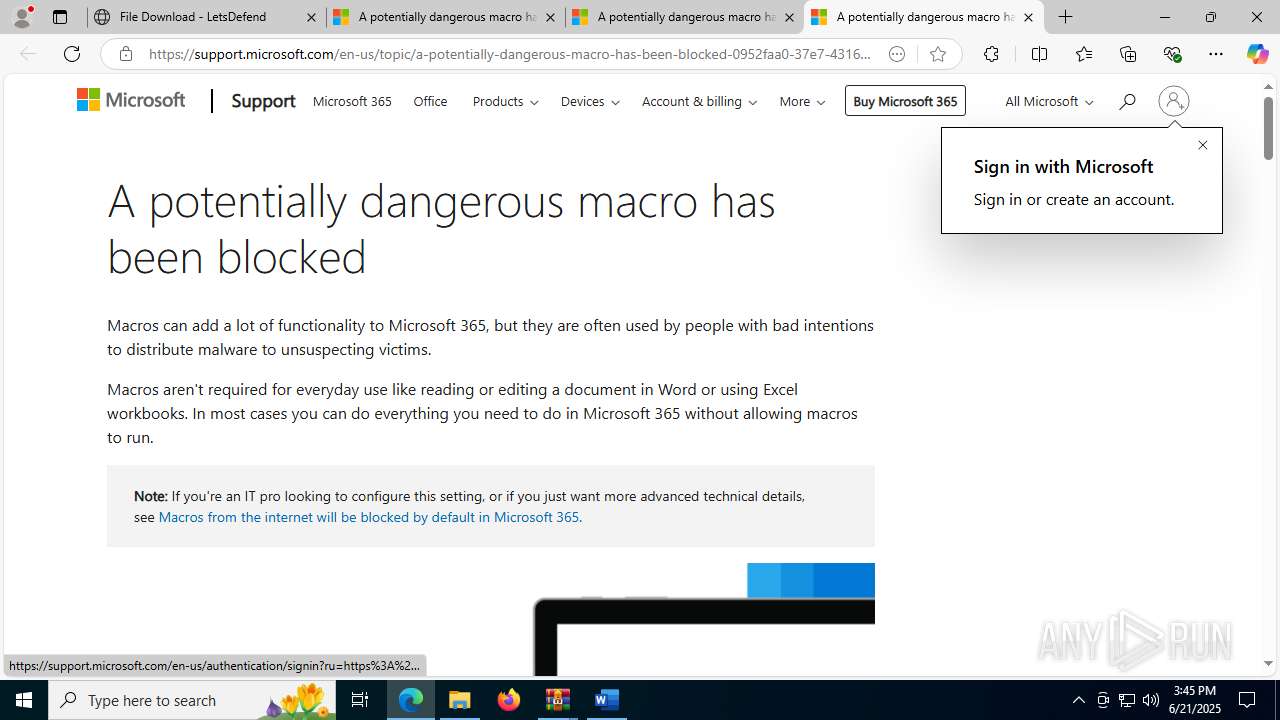
Task: Switch to the second macro blocked tab
Action: point(685,17)
